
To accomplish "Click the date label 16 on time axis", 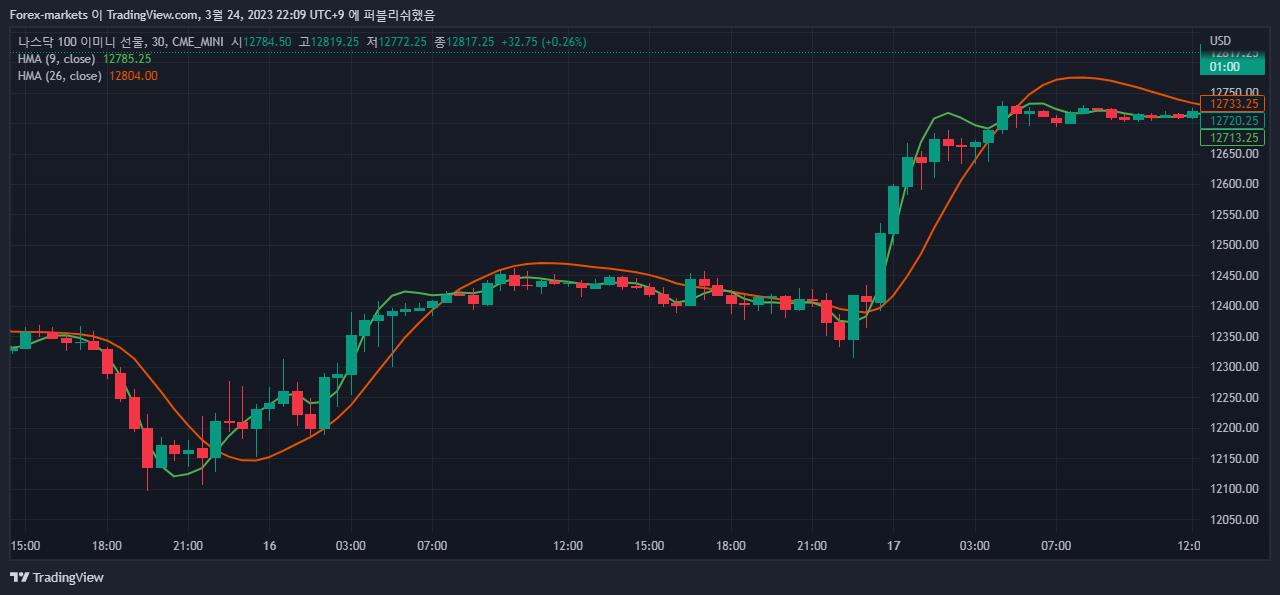I will (x=270, y=546).
